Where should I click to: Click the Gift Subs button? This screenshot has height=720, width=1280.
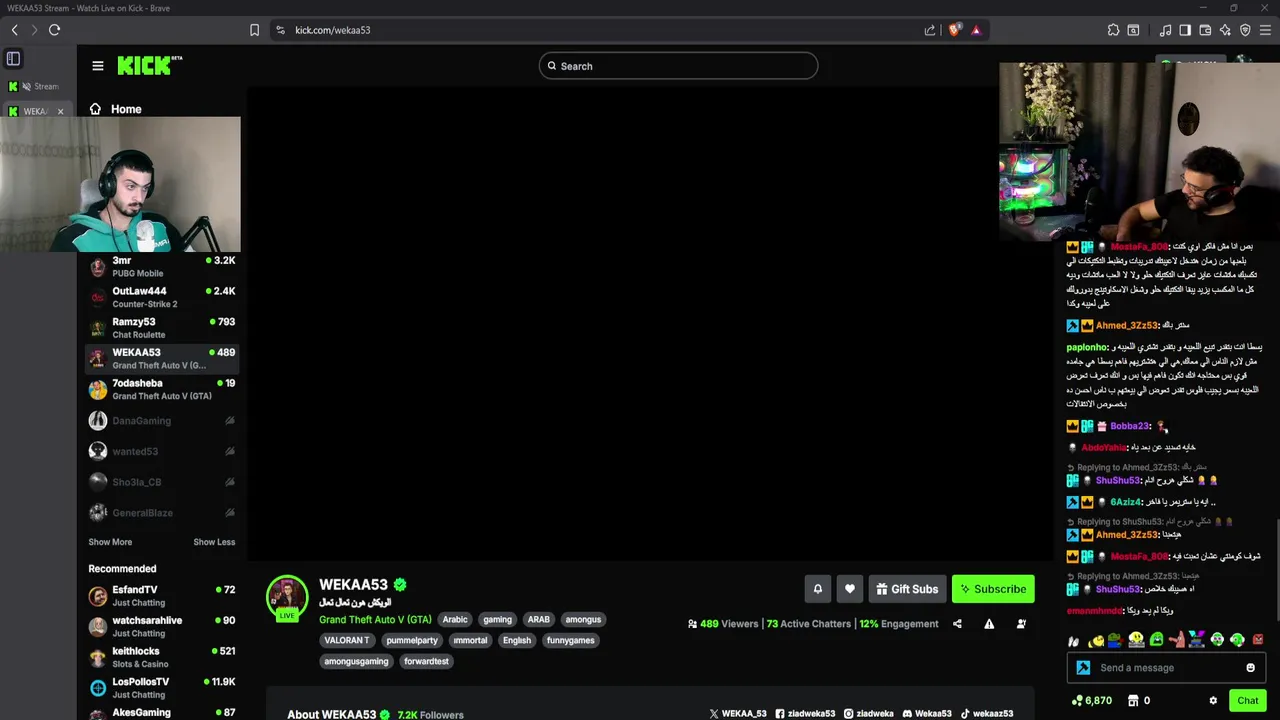907,589
